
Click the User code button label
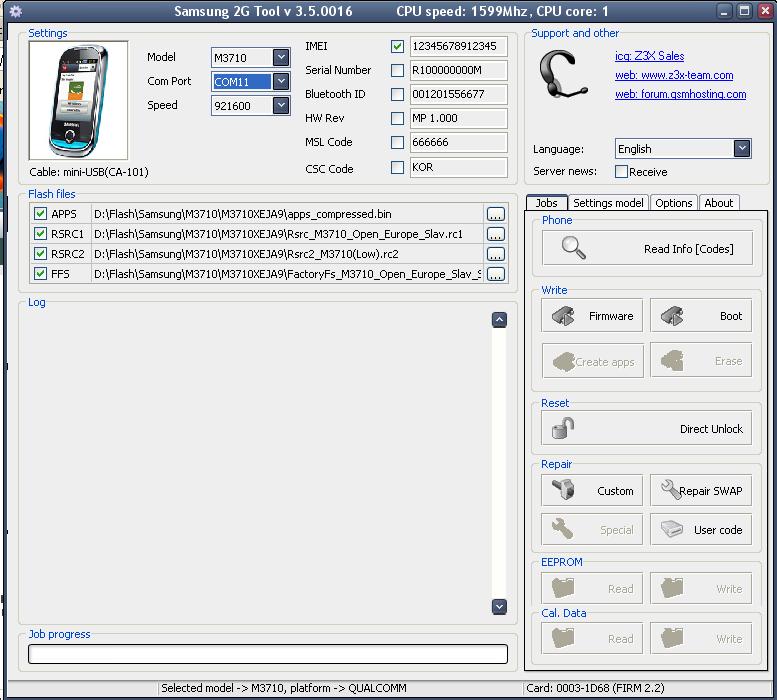coord(718,530)
